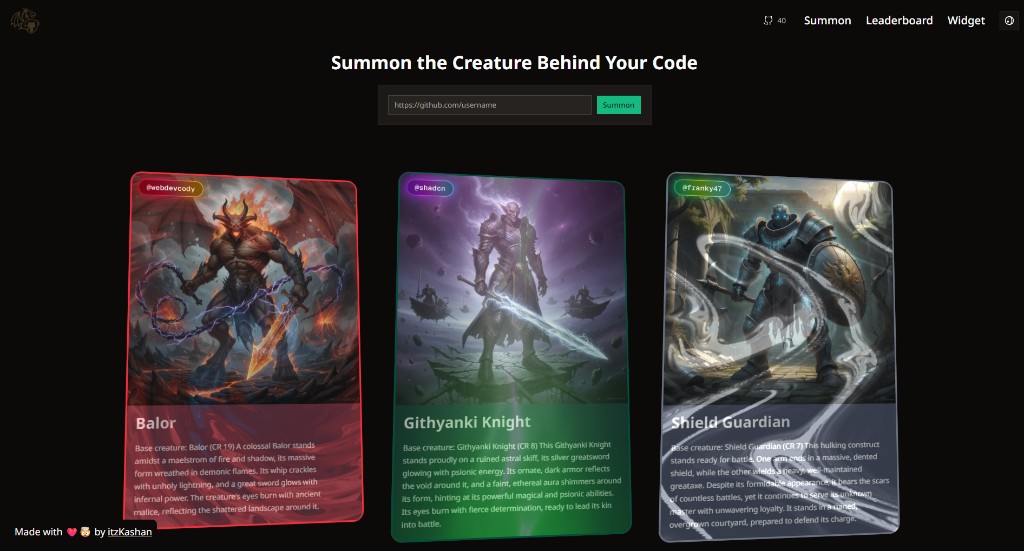Toggle the theme switch icon in the header
The image size is (1024, 551).
coord(1009,20)
